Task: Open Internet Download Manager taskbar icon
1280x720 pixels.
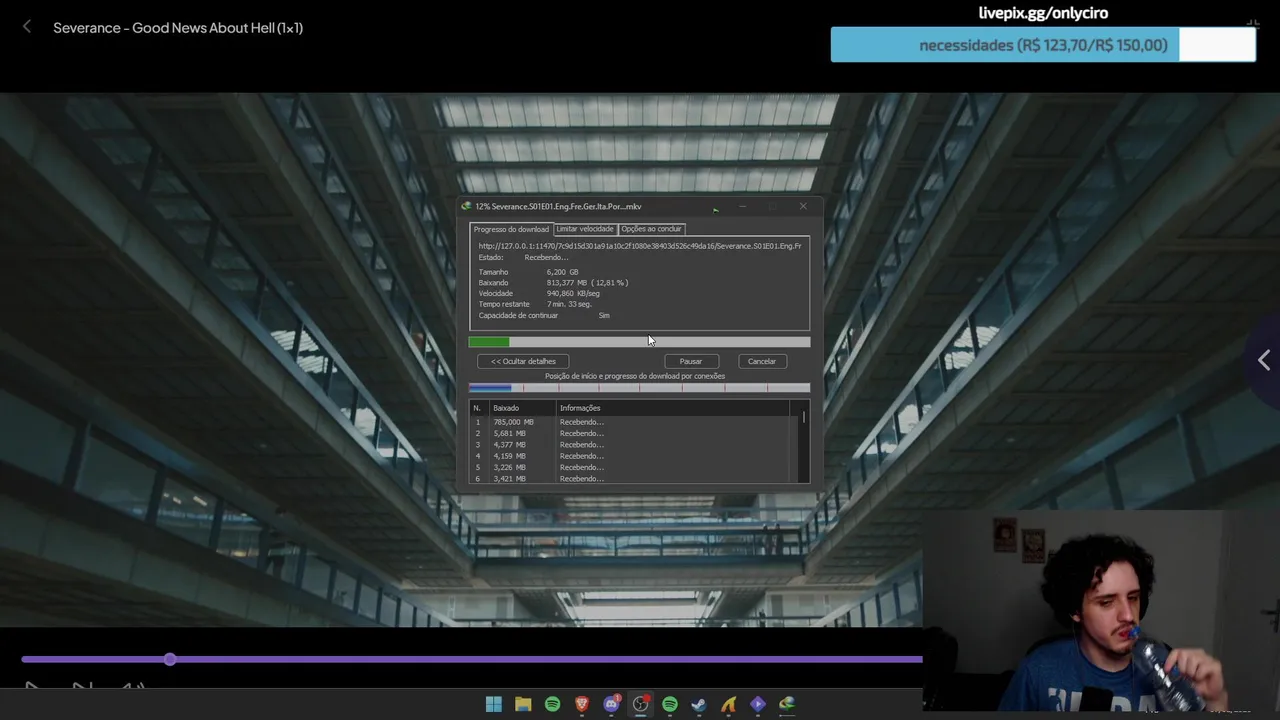Action: click(x=787, y=704)
